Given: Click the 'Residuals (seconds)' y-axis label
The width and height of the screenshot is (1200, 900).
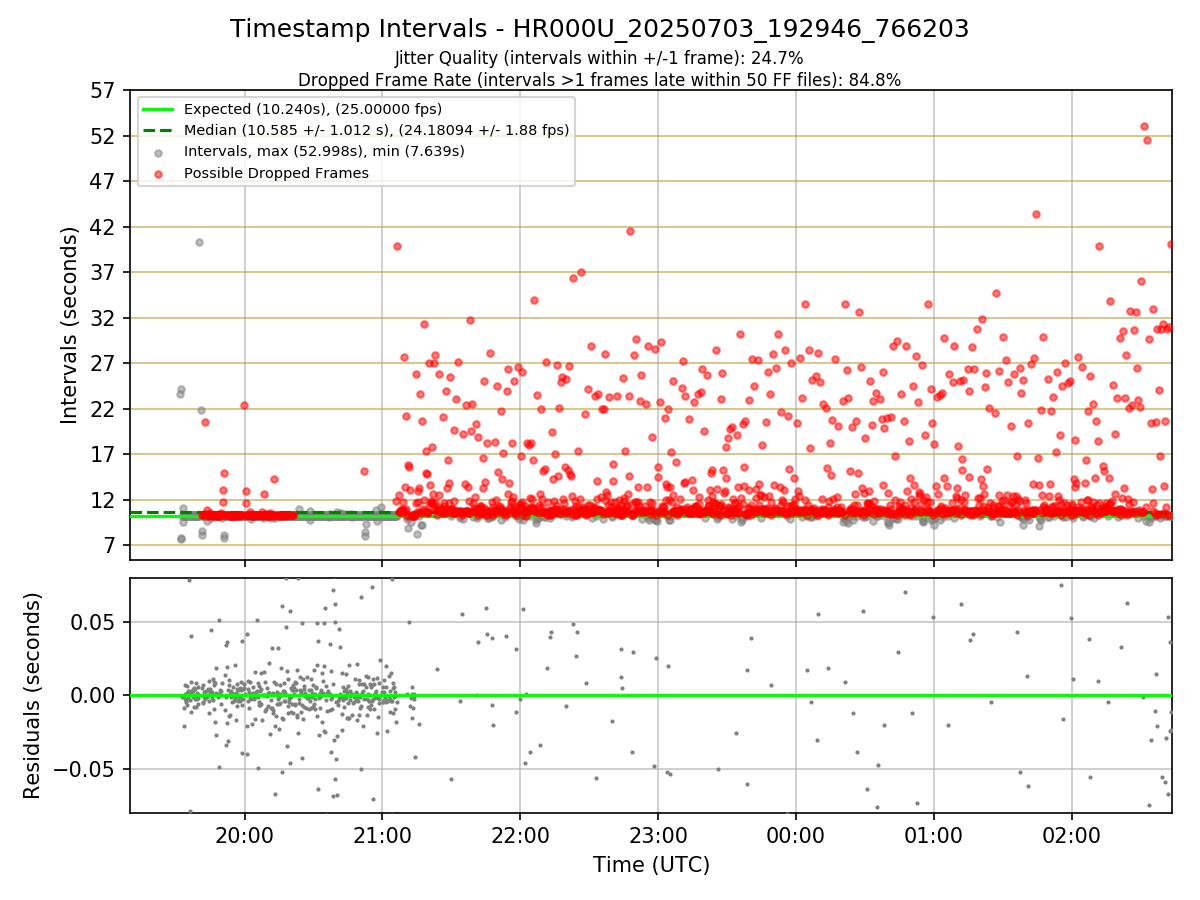Looking at the screenshot, I should pos(33,695).
